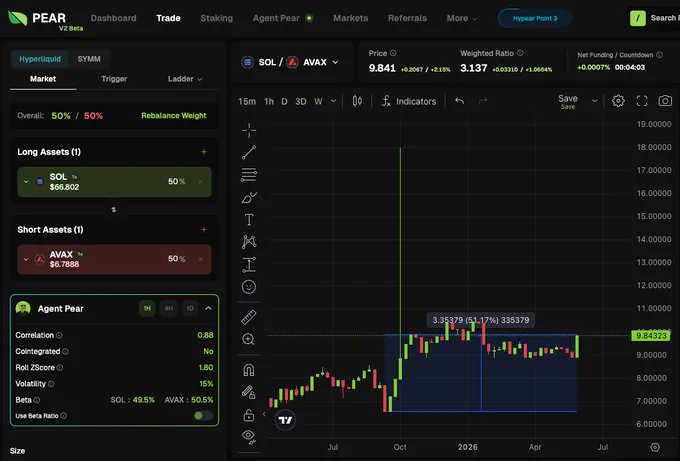Screen dimensions: 680x461
Task: Select Agent Pear 4H timeframe
Action: (x=169, y=308)
